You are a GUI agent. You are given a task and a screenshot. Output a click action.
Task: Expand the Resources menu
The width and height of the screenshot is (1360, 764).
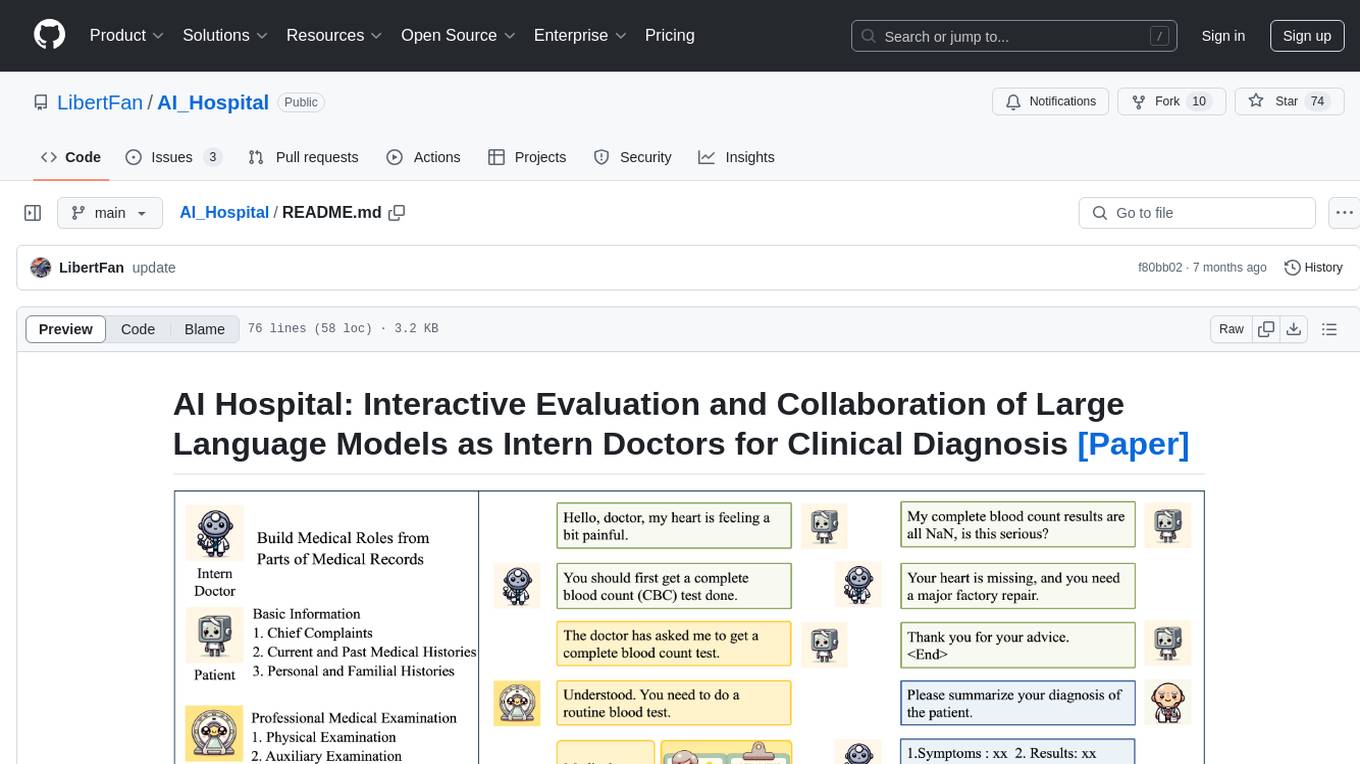point(334,35)
